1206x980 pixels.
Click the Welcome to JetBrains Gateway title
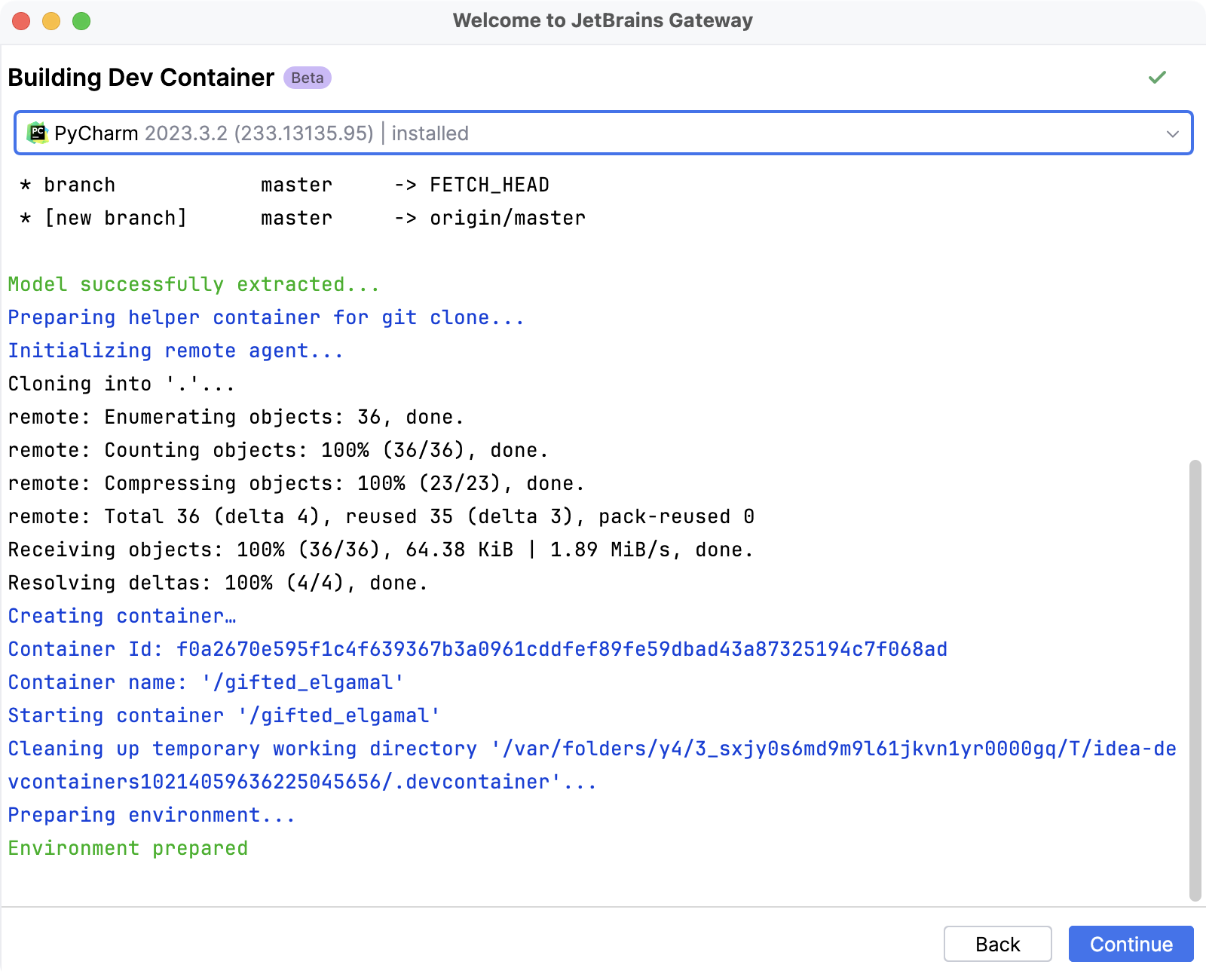(x=602, y=20)
